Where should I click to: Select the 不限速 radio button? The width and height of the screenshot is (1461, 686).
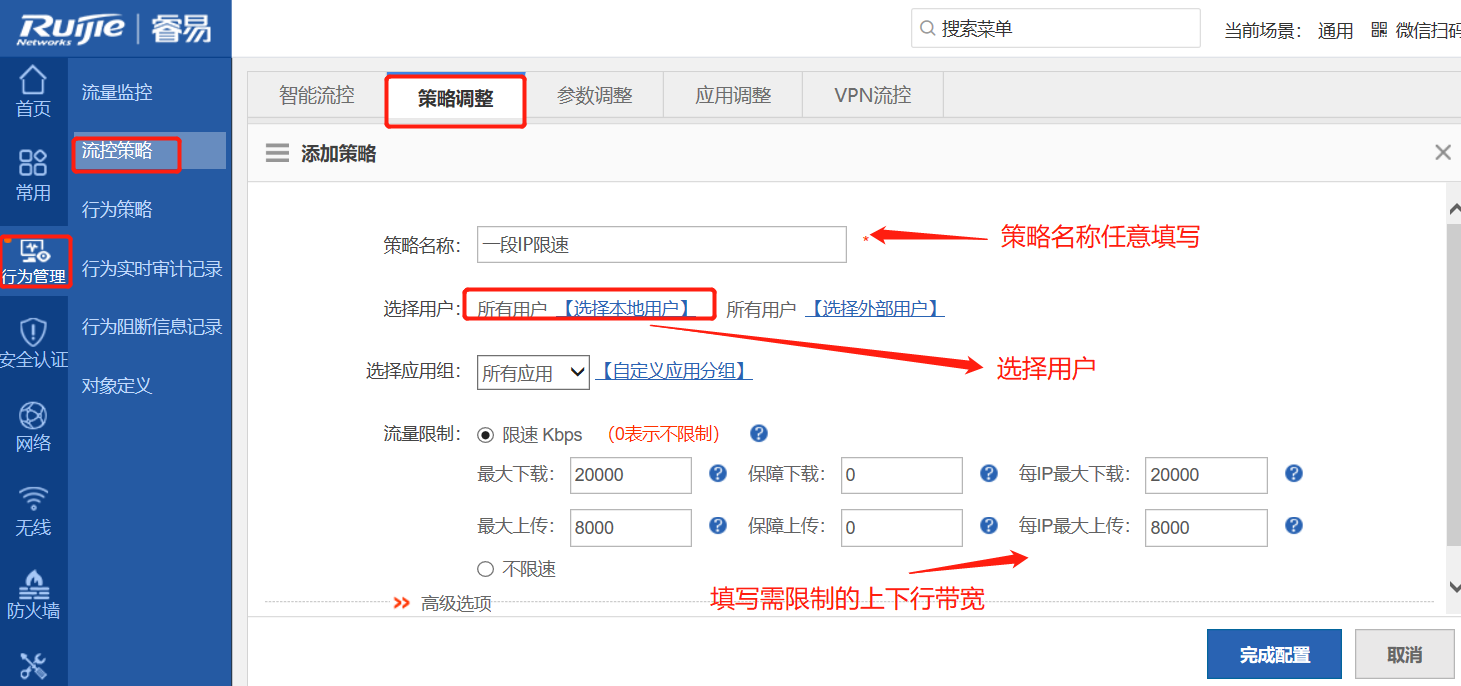[x=486, y=569]
